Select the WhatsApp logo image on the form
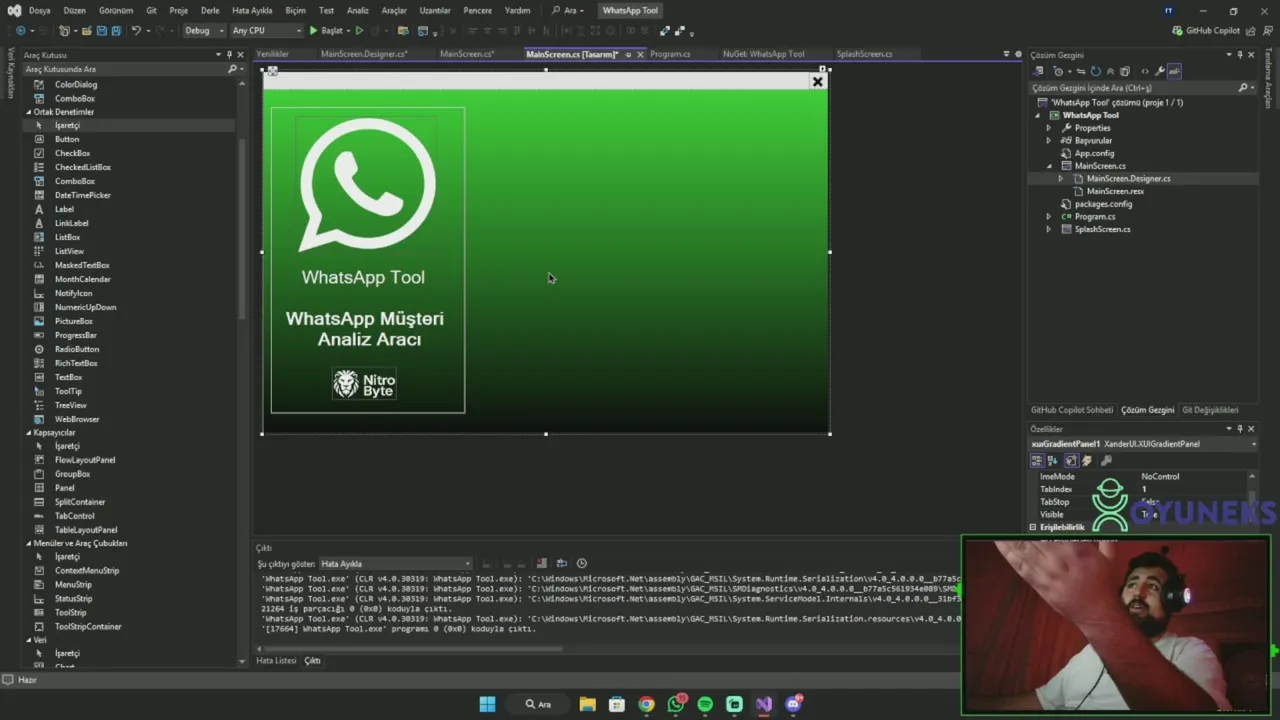 click(x=367, y=186)
